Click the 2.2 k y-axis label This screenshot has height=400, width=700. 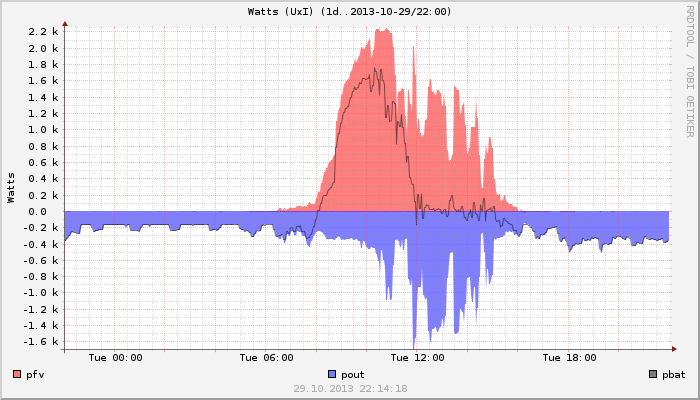click(x=43, y=32)
